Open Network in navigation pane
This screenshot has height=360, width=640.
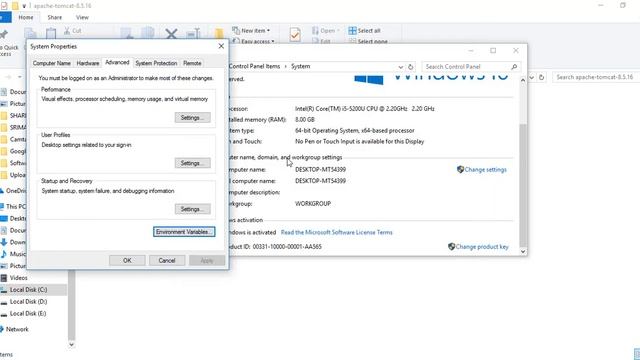coord(17,329)
